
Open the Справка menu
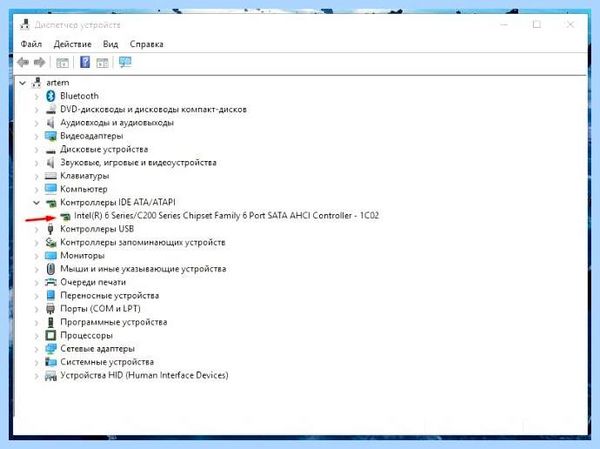click(x=147, y=44)
